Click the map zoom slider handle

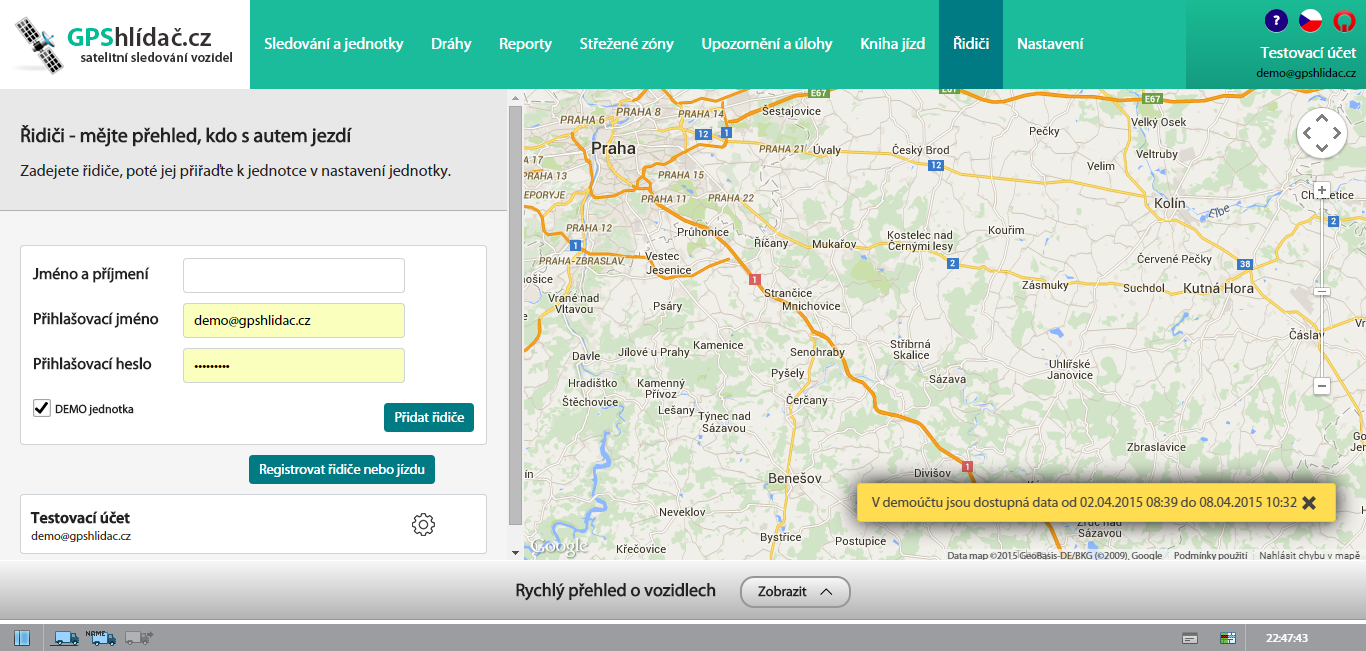(x=1322, y=291)
